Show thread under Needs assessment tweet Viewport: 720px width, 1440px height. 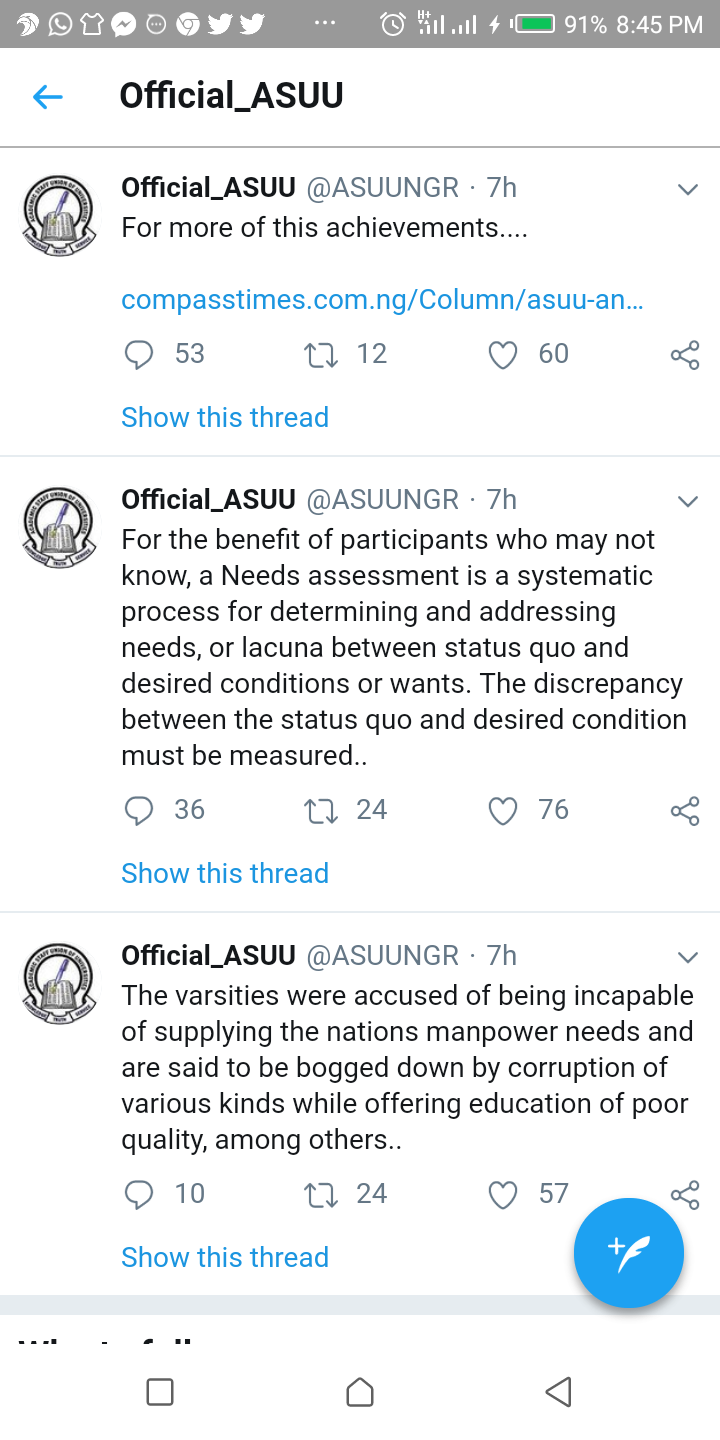pos(225,873)
